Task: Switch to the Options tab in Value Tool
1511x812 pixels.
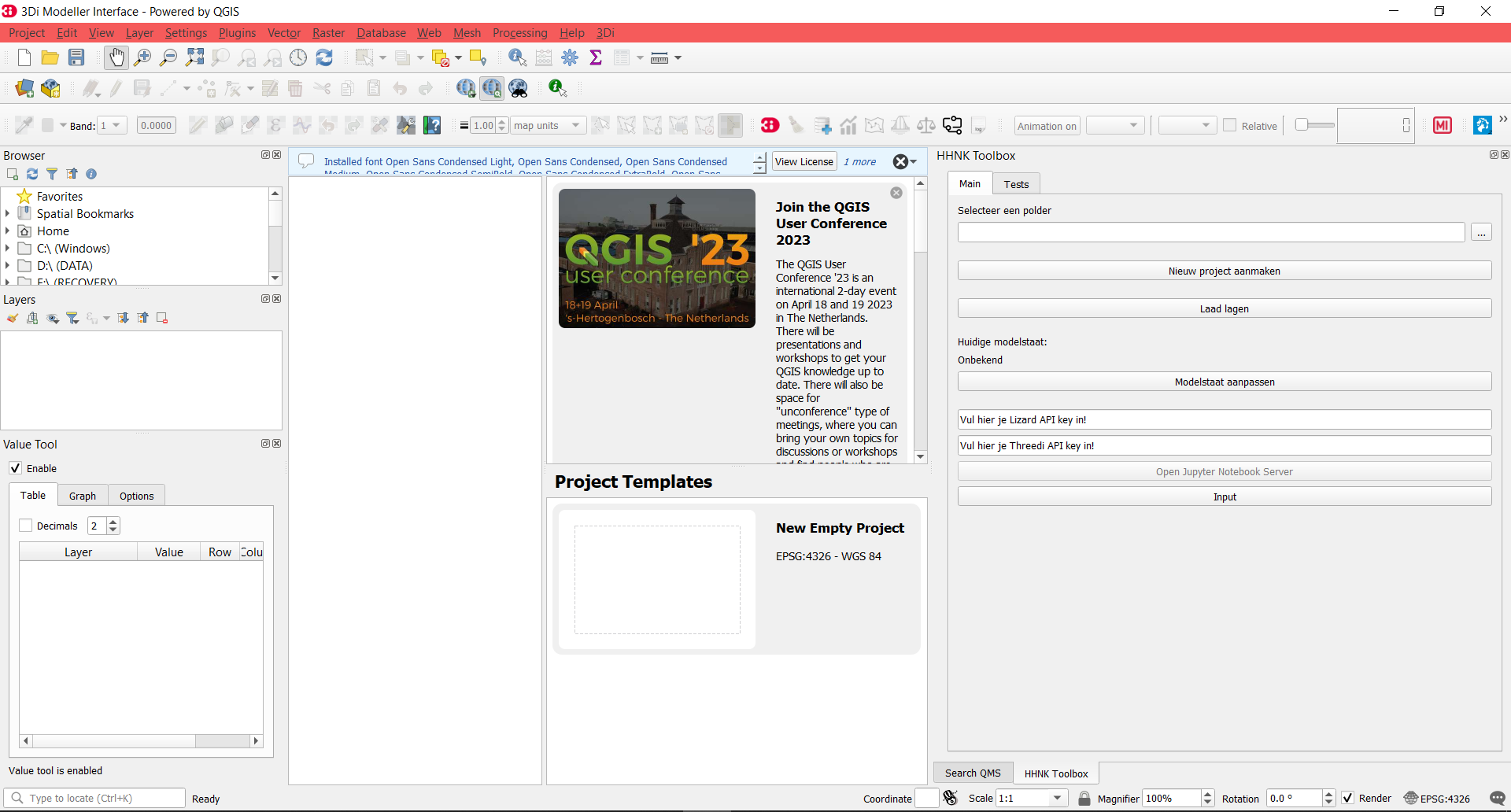Action: point(136,496)
